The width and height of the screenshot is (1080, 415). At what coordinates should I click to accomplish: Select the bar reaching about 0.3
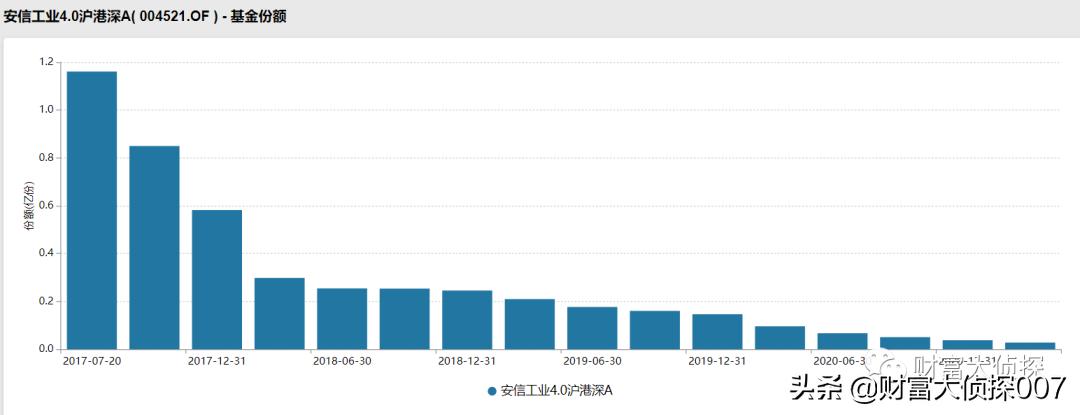(280, 313)
